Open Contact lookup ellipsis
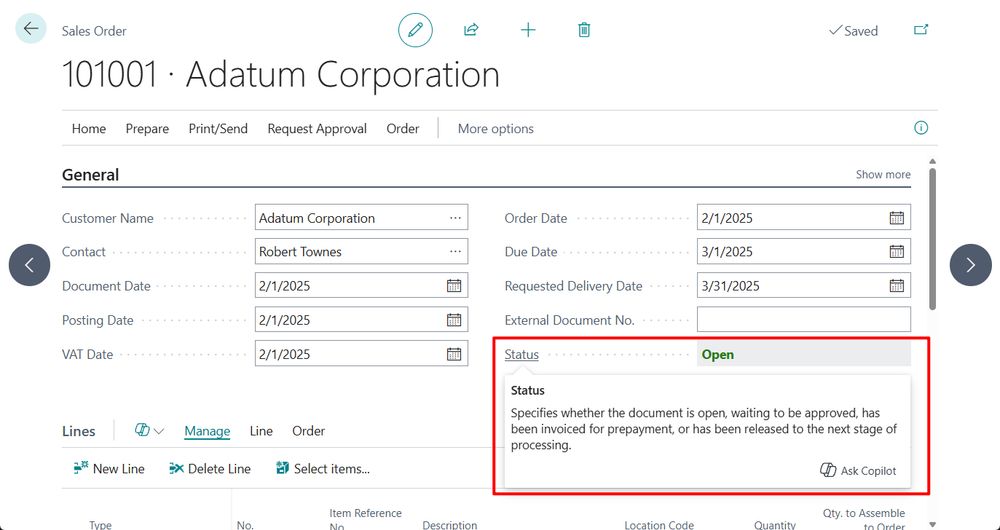The height and width of the screenshot is (530, 1000). (455, 252)
